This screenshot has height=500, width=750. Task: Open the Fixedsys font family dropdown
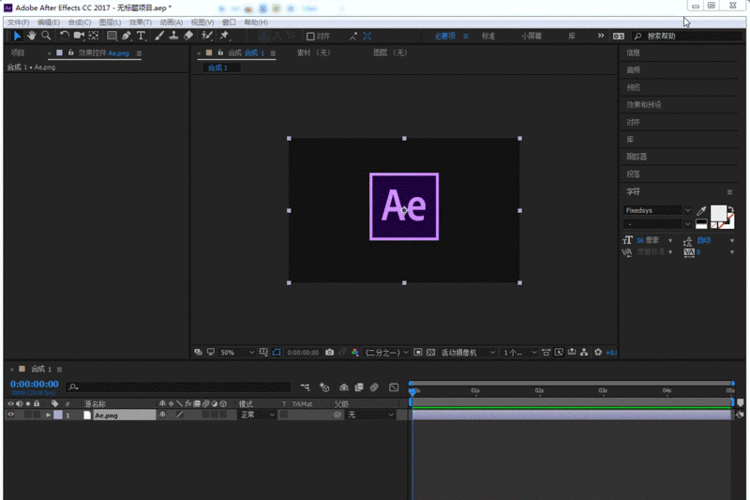[x=687, y=211]
